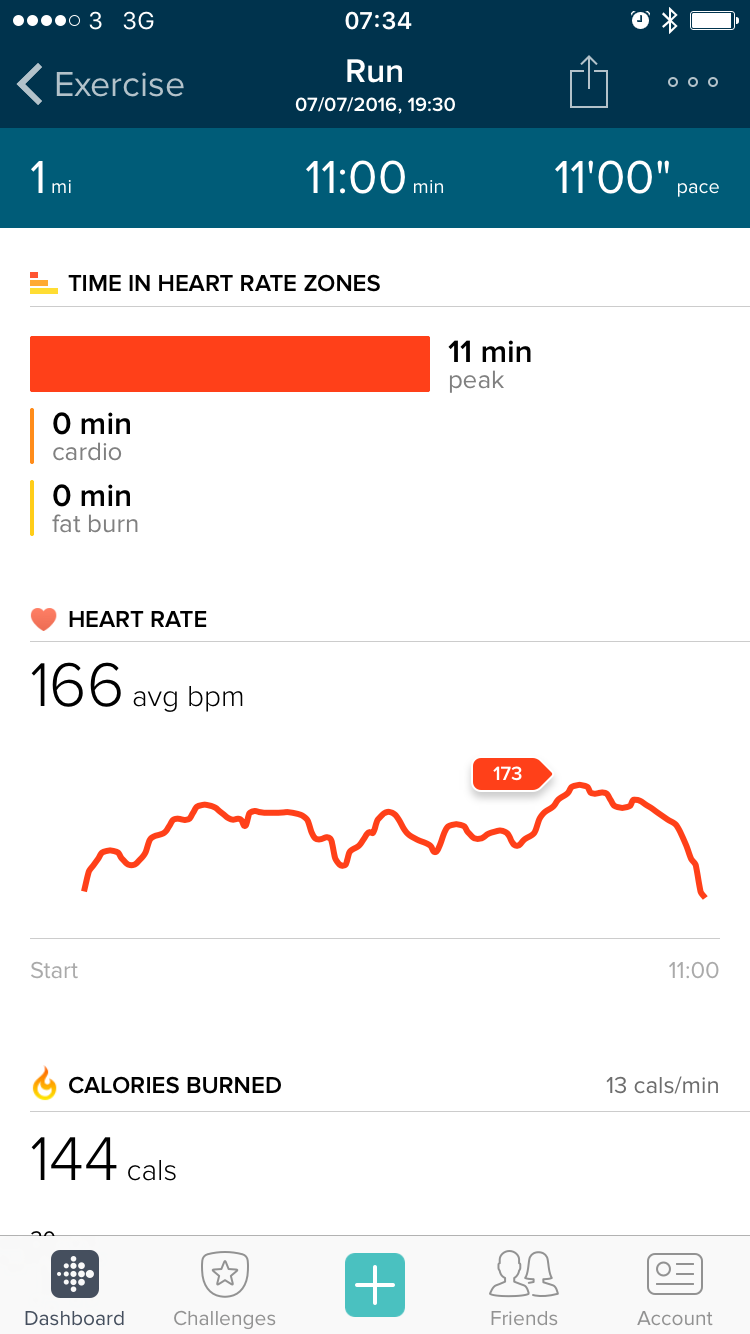Tap the share icon in header
This screenshot has width=750, height=1334.
pos(589,82)
